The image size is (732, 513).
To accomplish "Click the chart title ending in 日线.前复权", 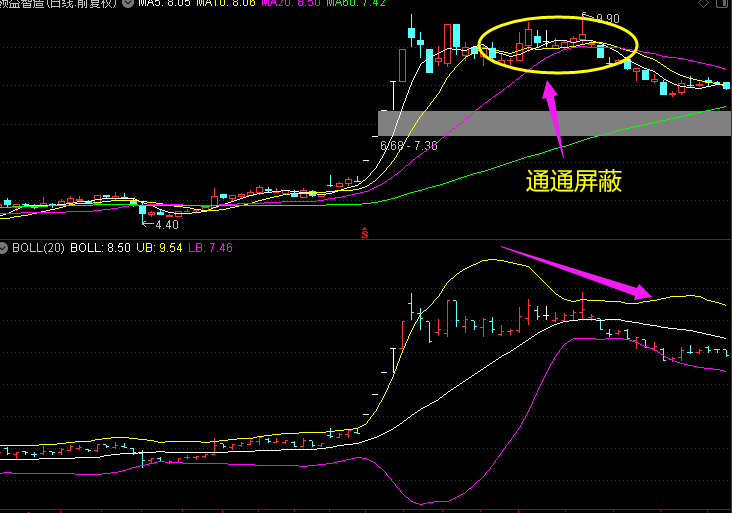I will 58,3.
